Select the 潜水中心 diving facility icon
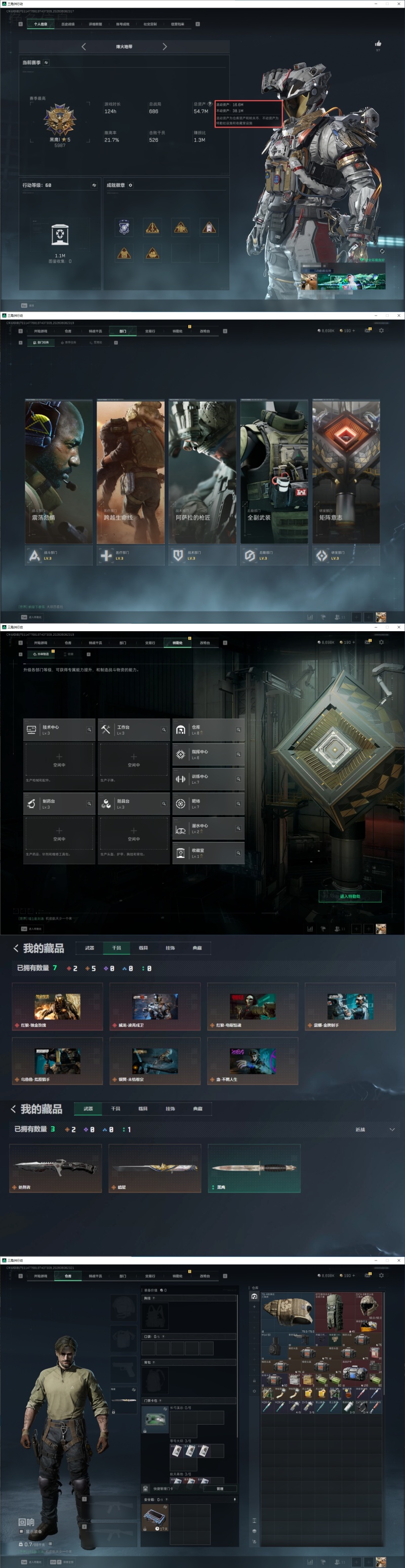 coord(181,828)
